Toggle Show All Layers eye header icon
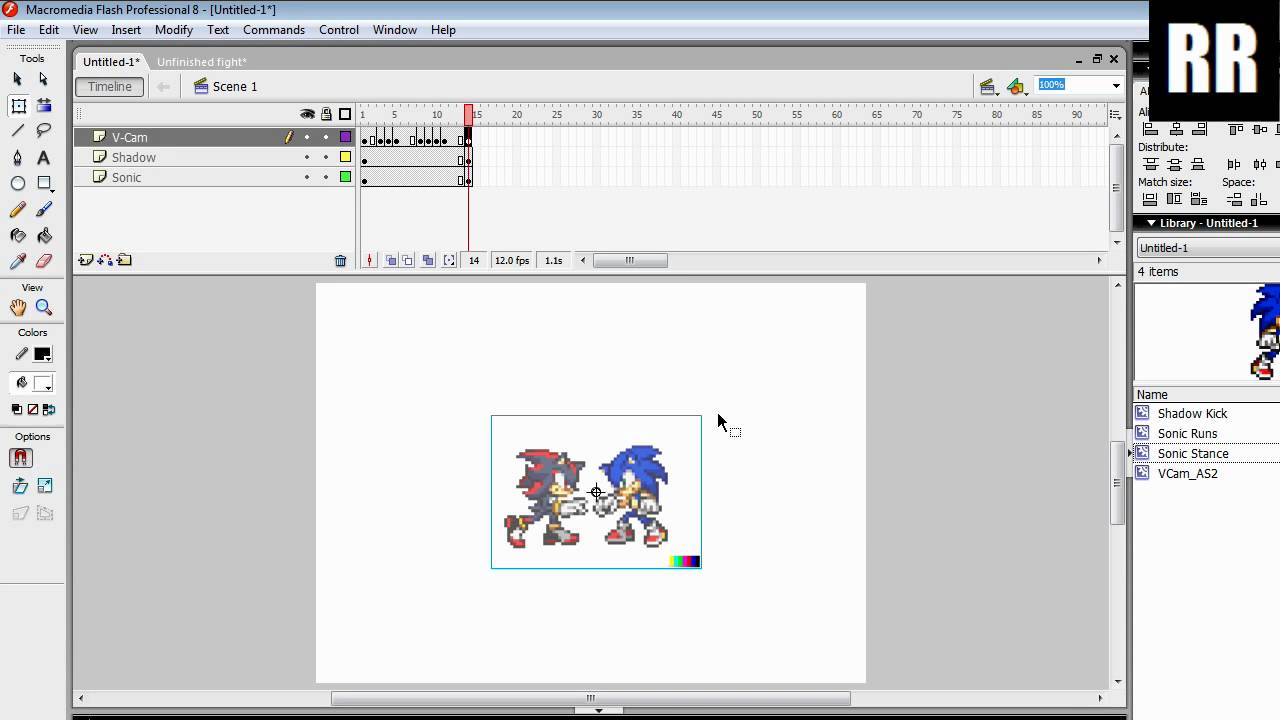This screenshot has height=720, width=1280. (x=307, y=114)
